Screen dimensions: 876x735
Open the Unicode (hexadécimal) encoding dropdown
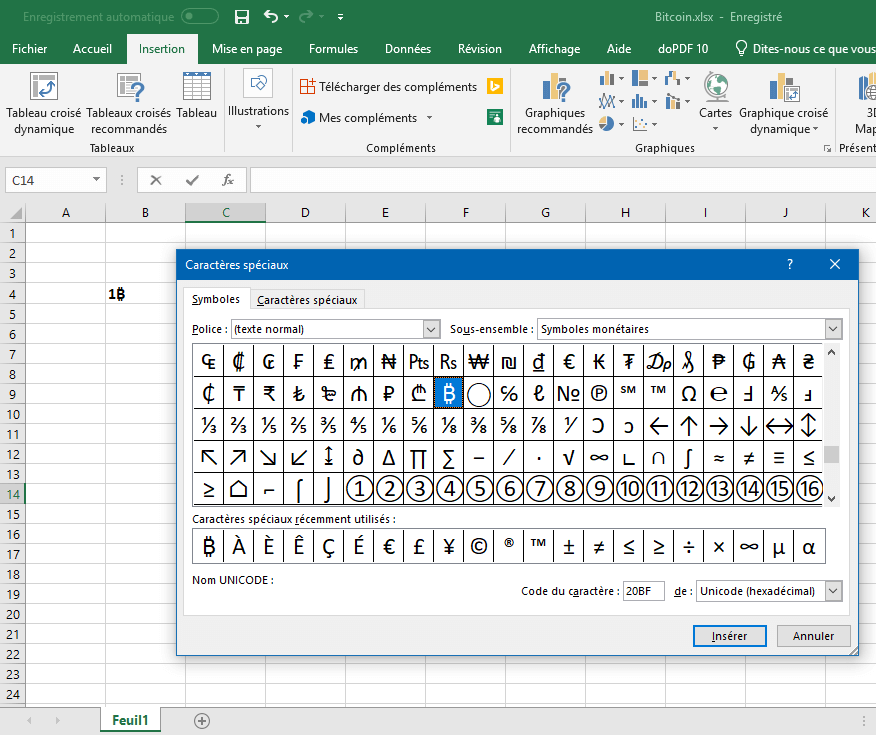coord(833,591)
